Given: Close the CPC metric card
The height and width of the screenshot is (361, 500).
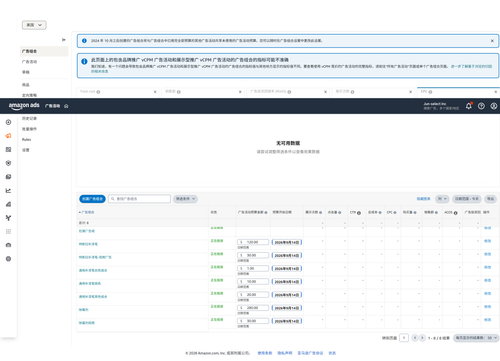Looking at the screenshot, I should (496, 92).
